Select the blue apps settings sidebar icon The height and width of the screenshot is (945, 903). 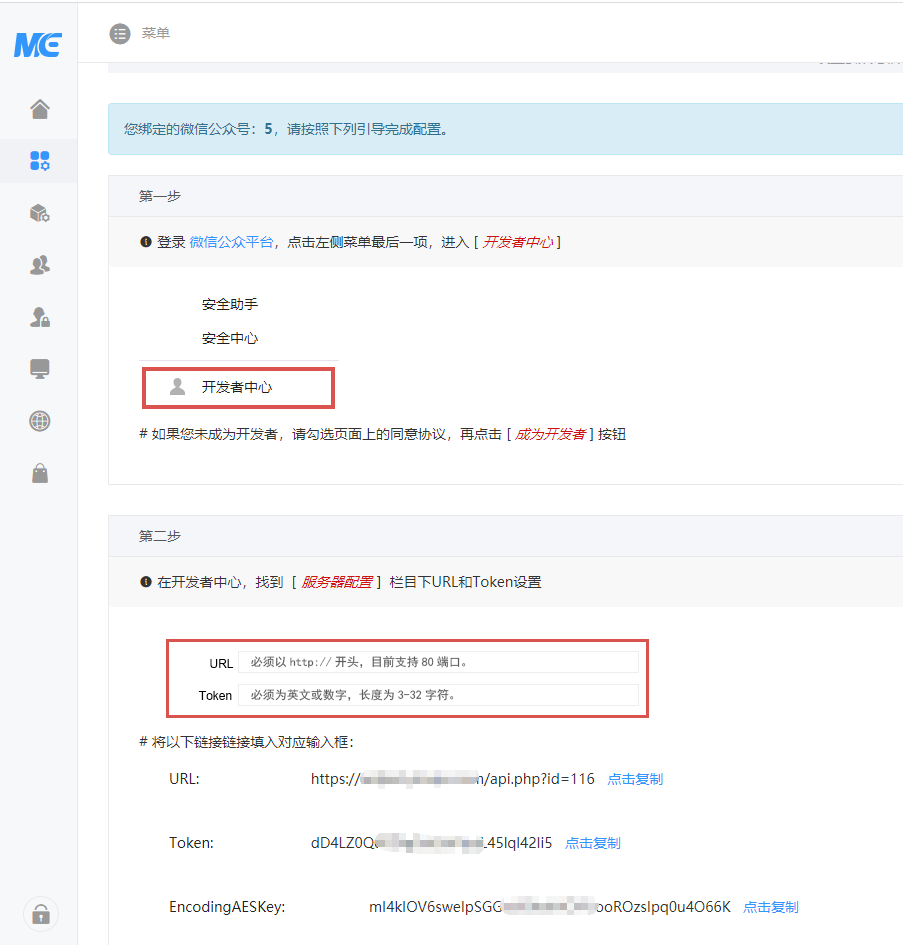40,161
